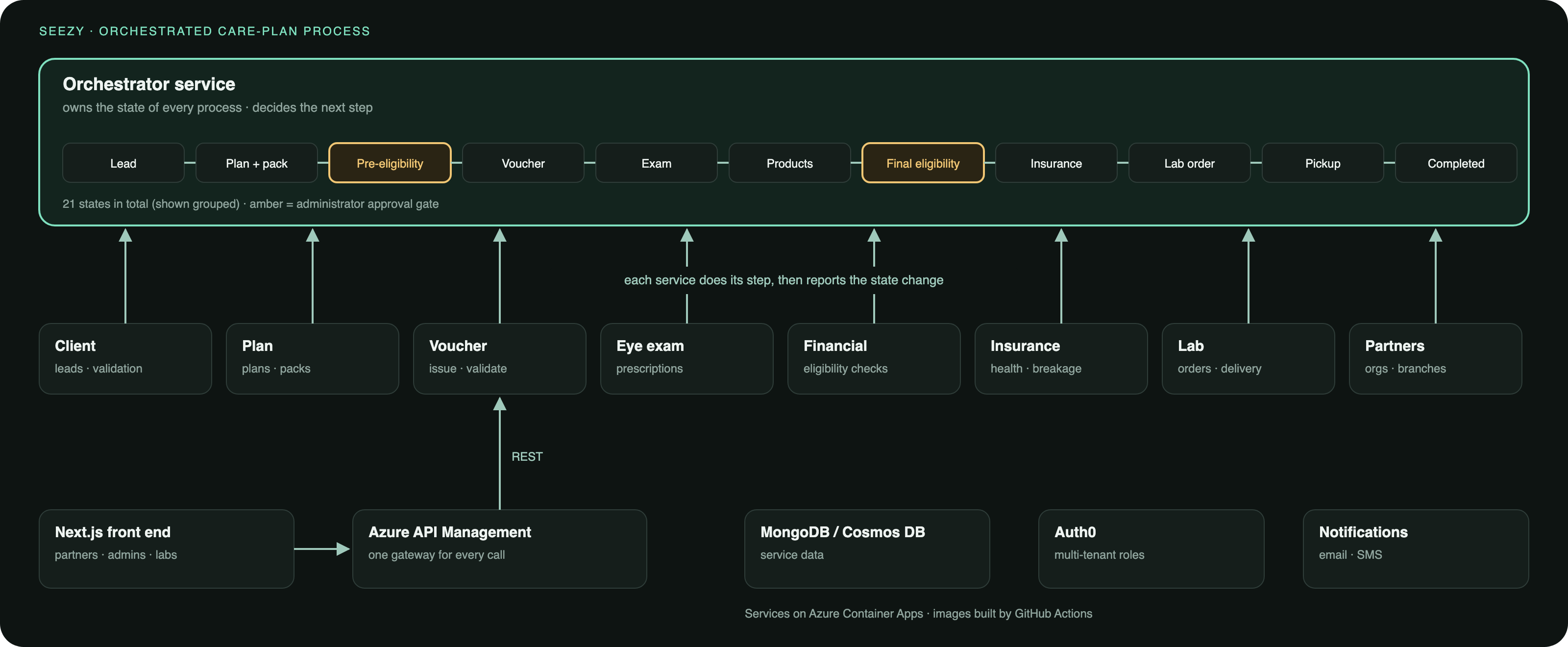Click 'orgs · branches' text
This screenshot has height=647, width=1568.
click(x=1405, y=369)
